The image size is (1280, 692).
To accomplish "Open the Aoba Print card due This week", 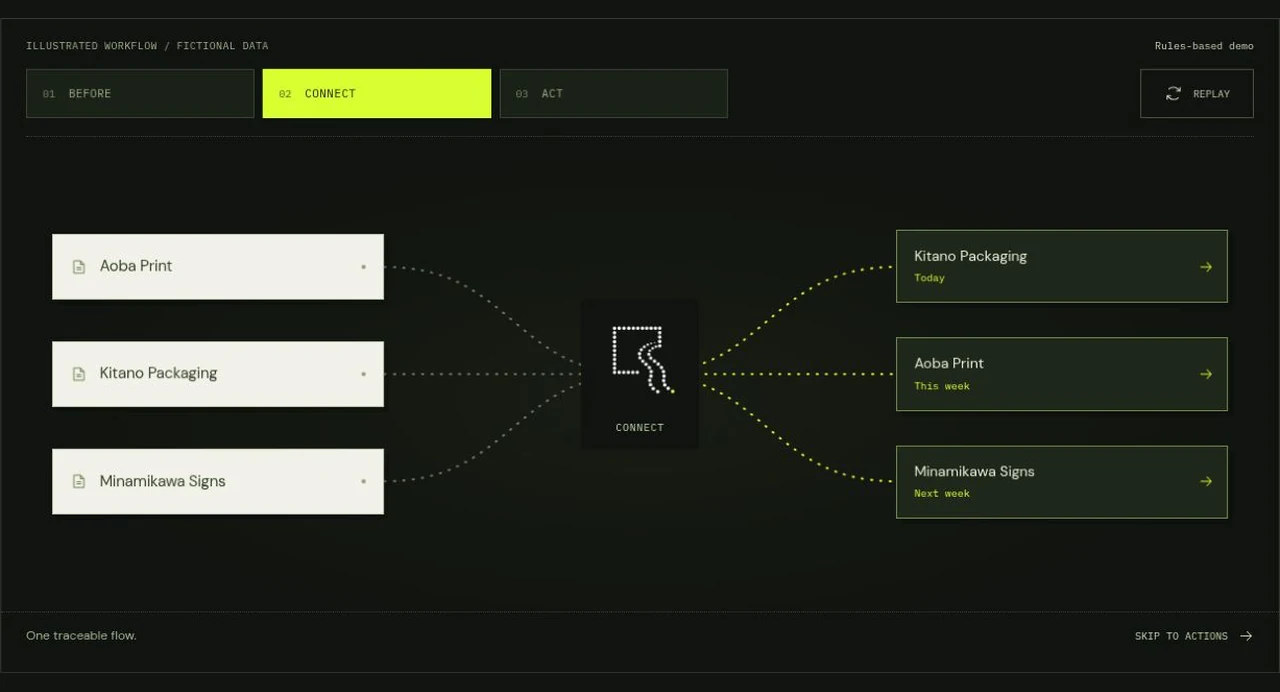I will pyautogui.click(x=1062, y=374).
